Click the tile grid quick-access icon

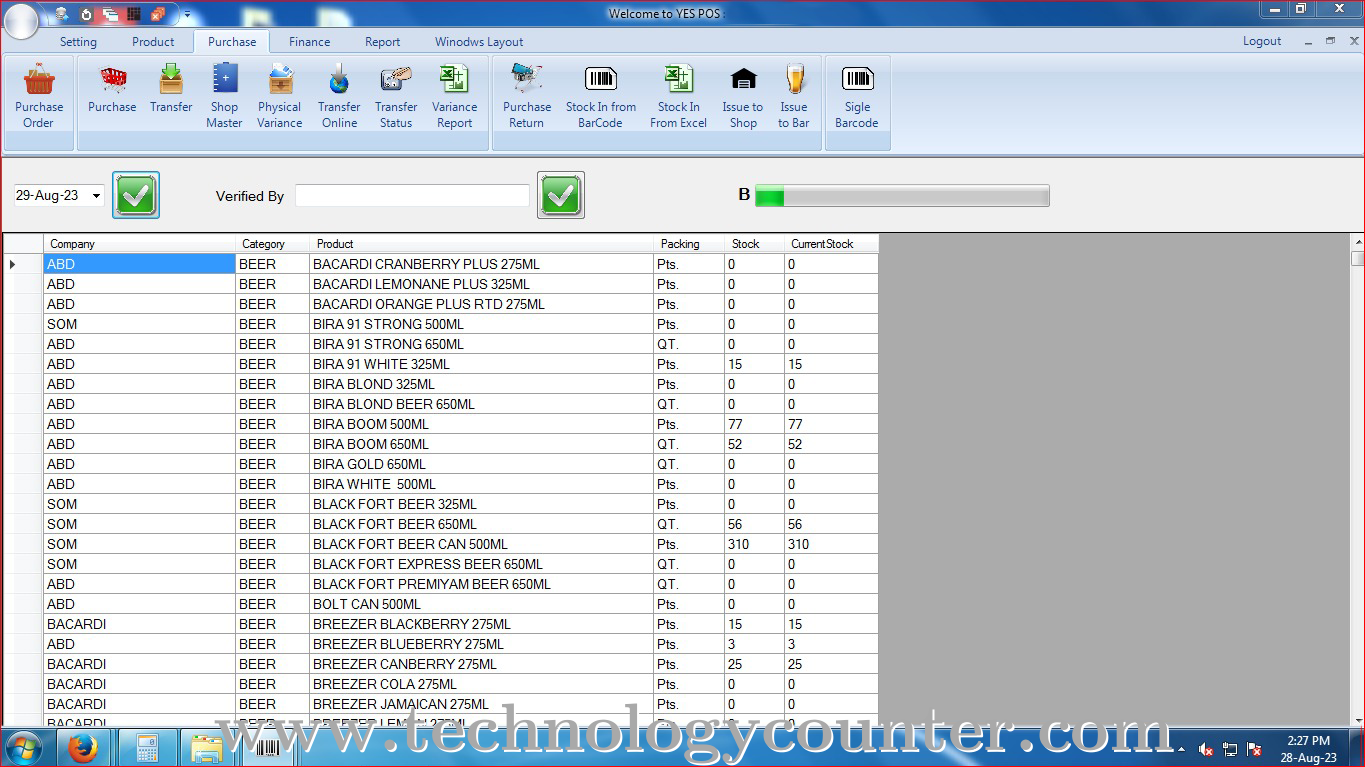[133, 14]
